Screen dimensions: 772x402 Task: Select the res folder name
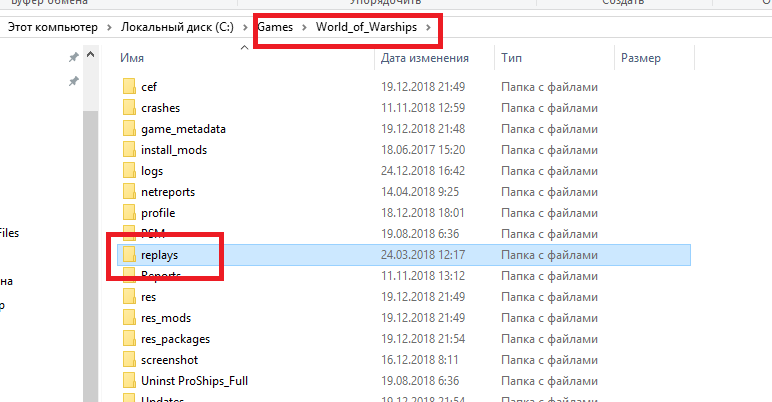coord(148,297)
